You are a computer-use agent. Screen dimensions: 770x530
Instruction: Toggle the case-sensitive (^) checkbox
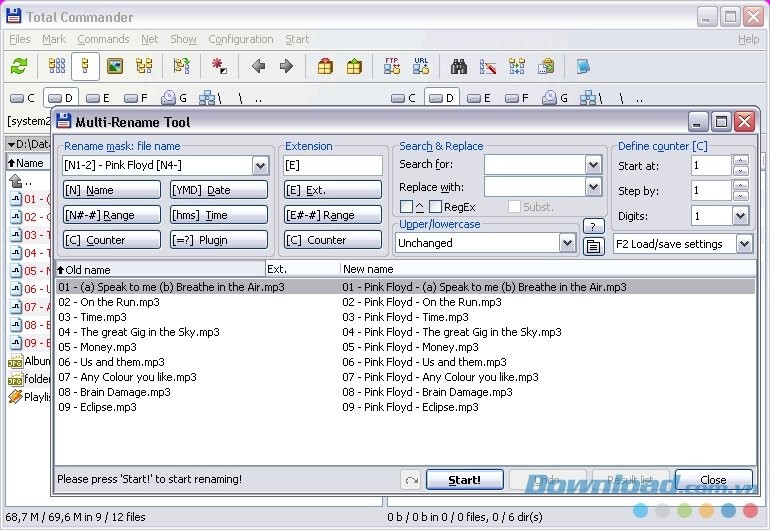(406, 207)
